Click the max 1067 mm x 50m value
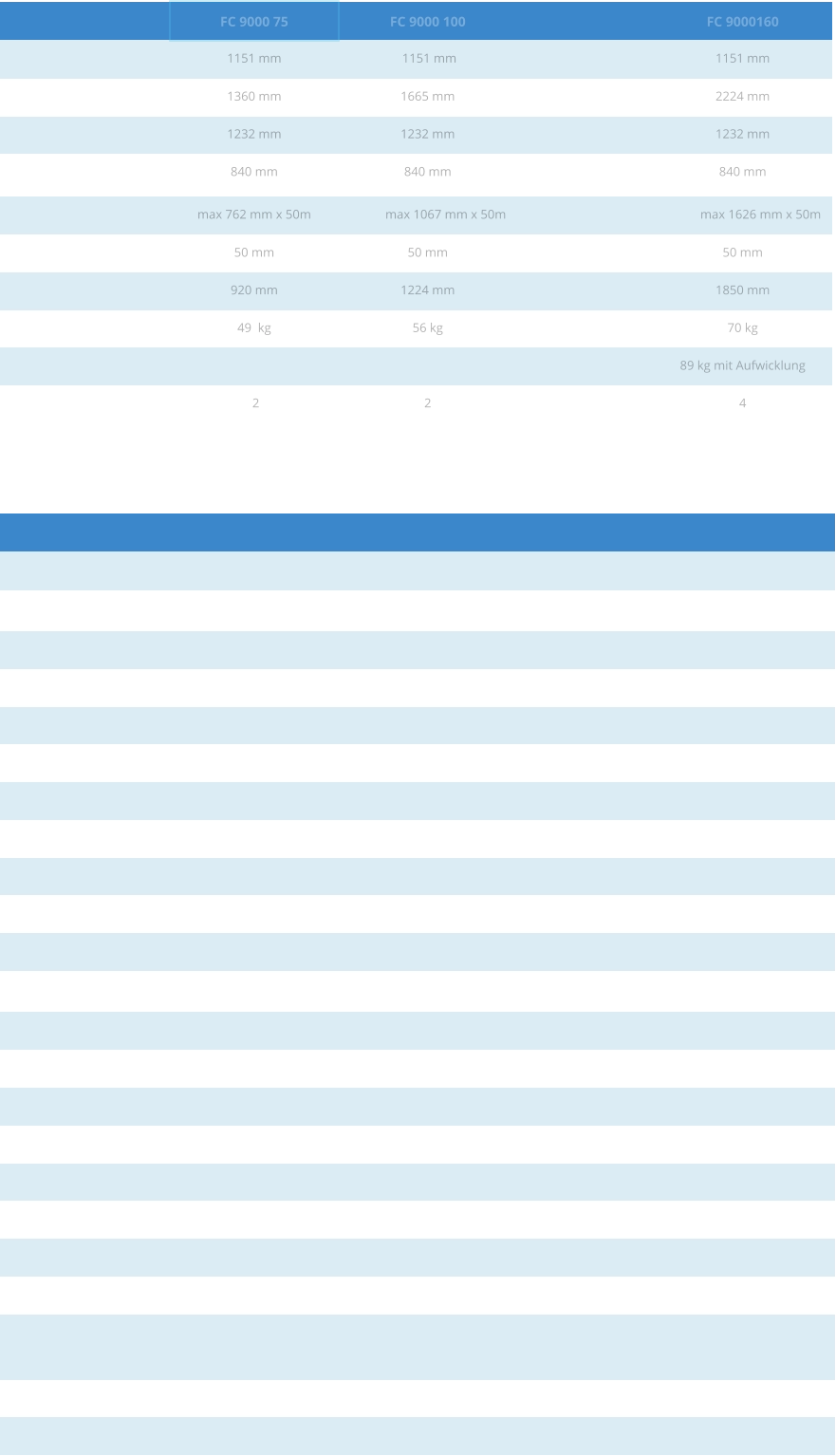 coord(445,215)
